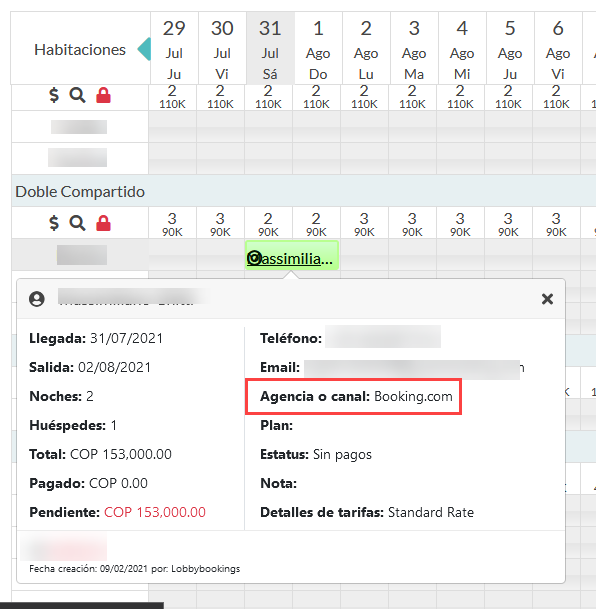Click the 110K rate cell under 29 Jul

pyautogui.click(x=172, y=97)
